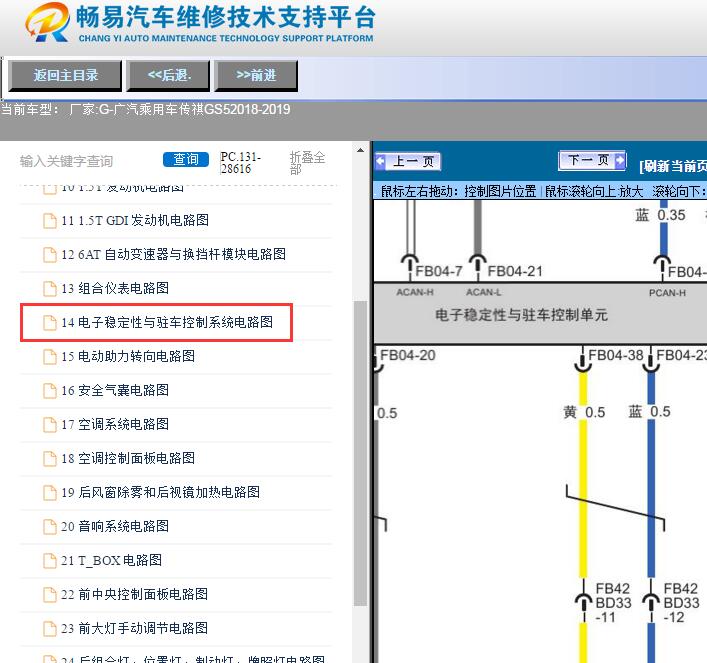Click document icon beside 23 前大灯手动调节
This screenshot has height=663, width=707.
(50, 629)
